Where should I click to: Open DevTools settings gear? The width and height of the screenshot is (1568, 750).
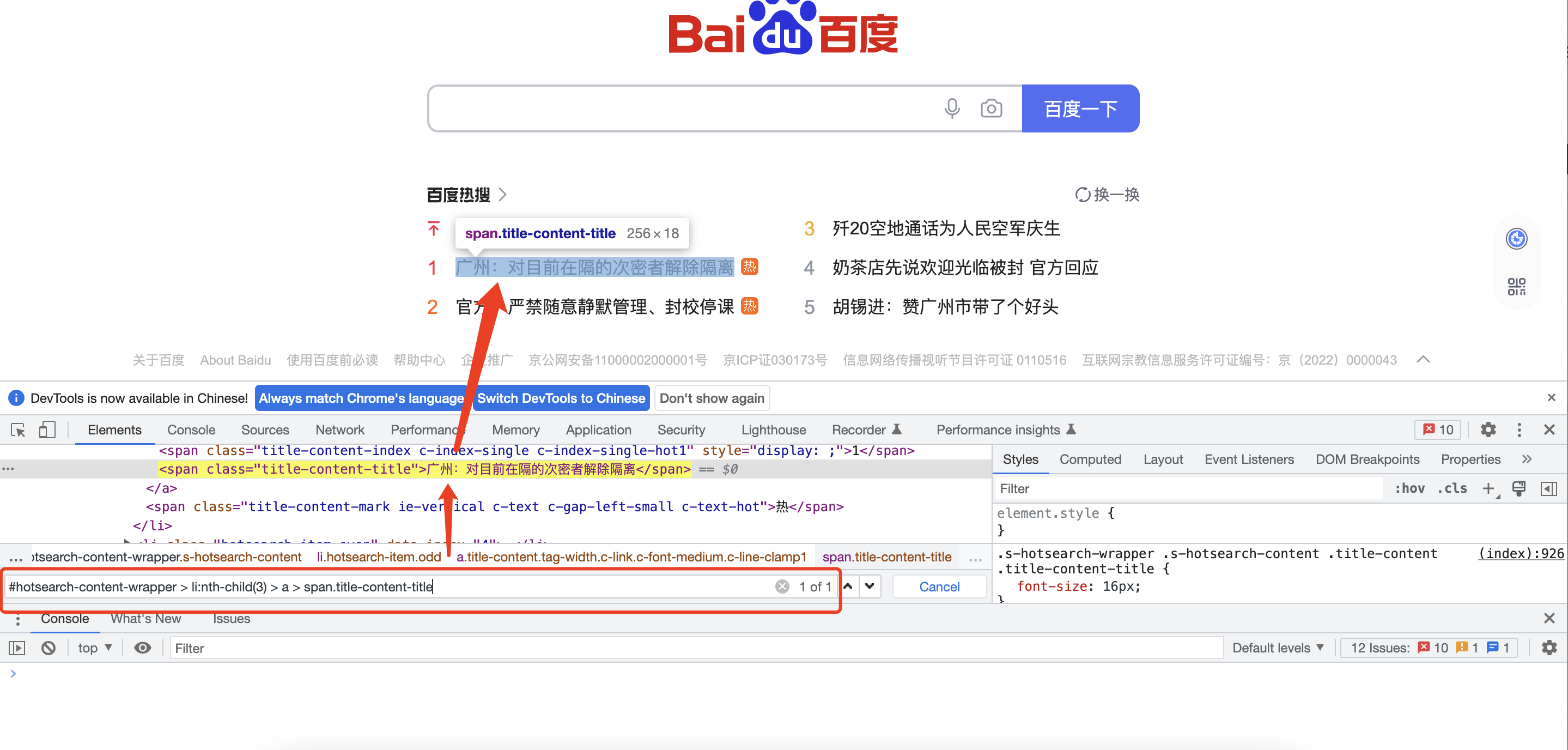click(1489, 430)
